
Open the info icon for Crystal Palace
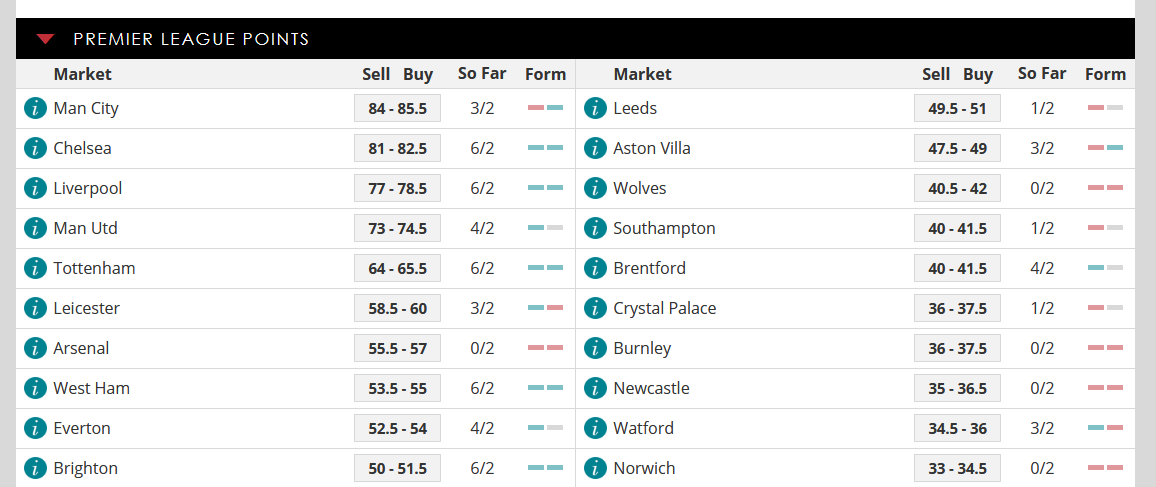595,308
